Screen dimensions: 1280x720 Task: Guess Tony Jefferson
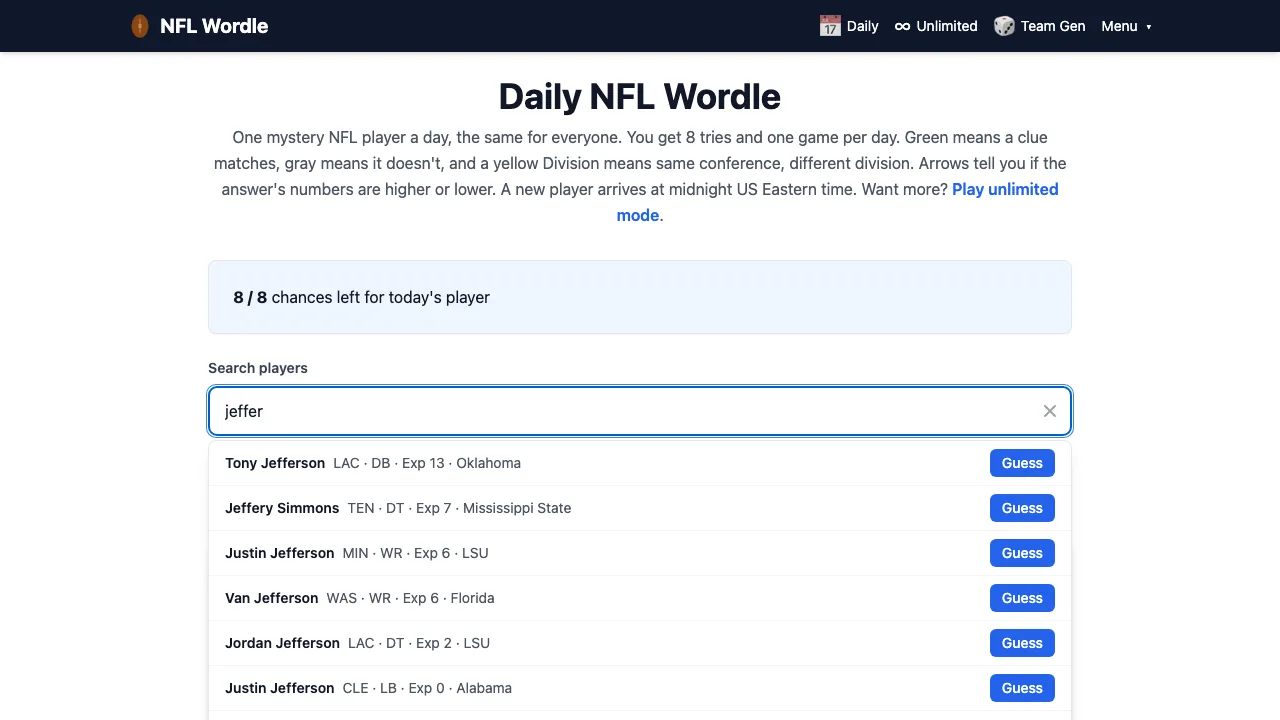pyautogui.click(x=1022, y=463)
